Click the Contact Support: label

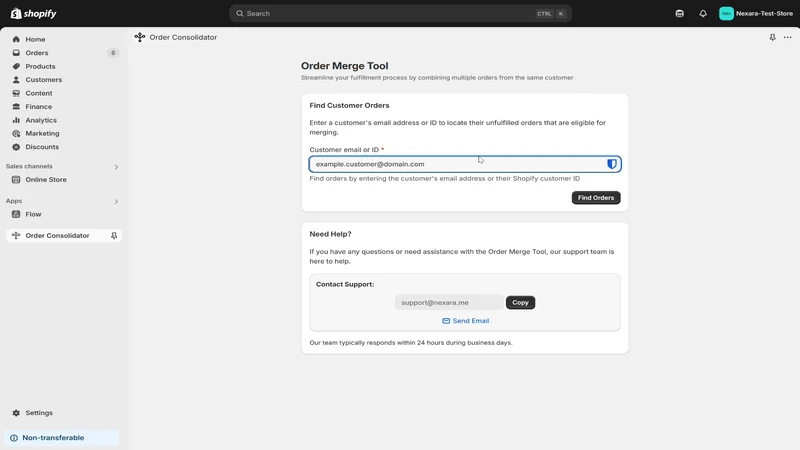point(345,284)
